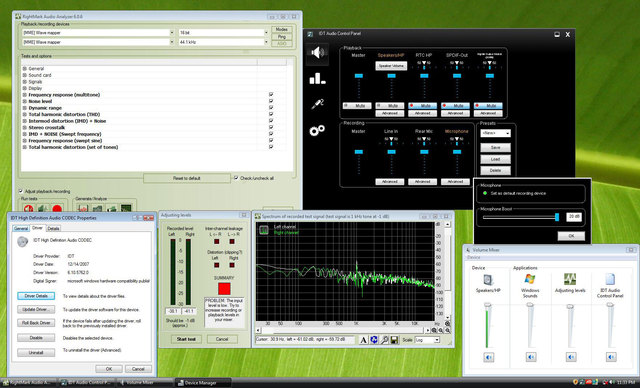
Task: Click the Windows Sounds flag icon in Volume Mixer
Action: coord(530,279)
